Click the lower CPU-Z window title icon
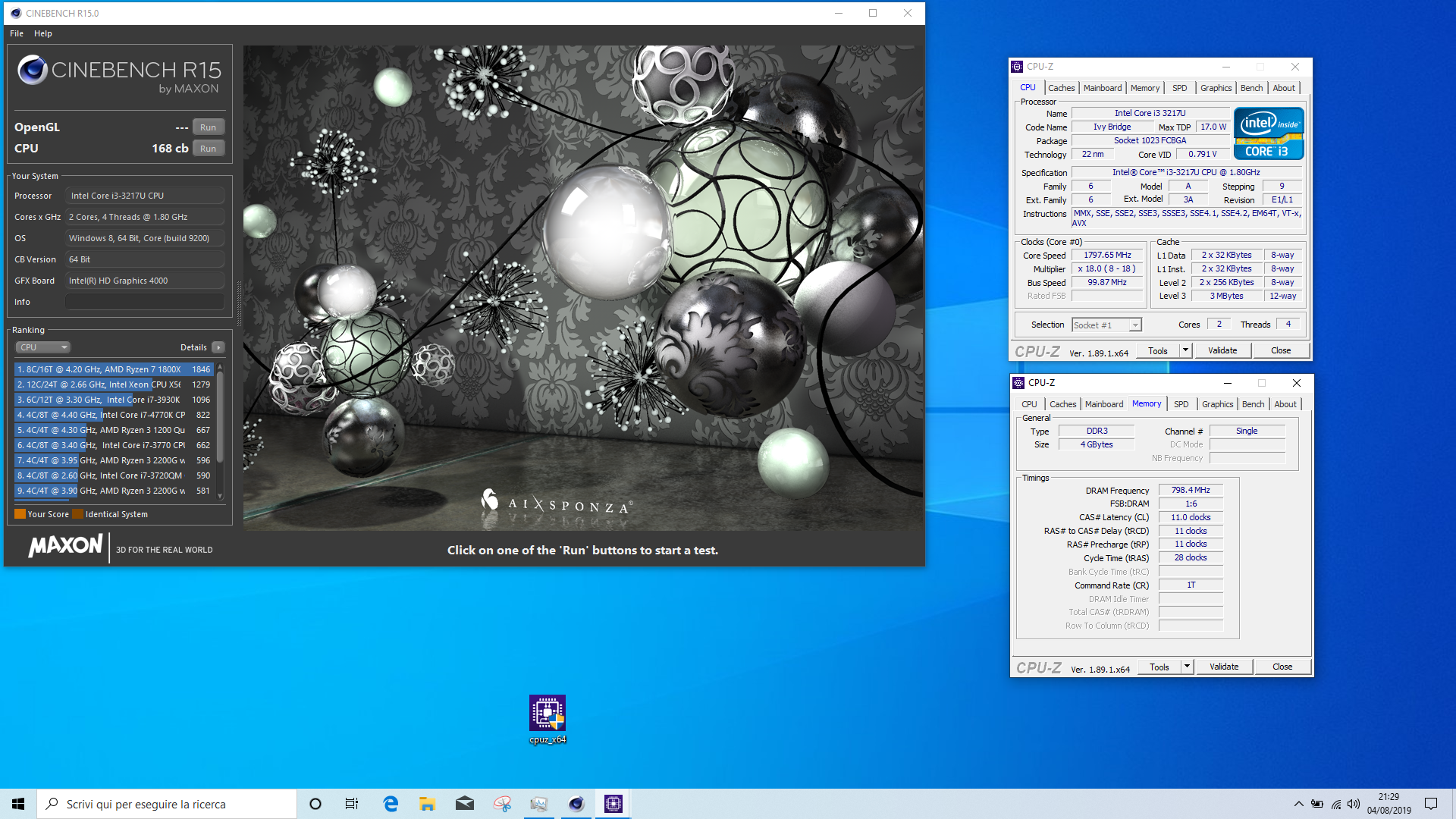The width and height of the screenshot is (1456, 819). click(x=1019, y=383)
